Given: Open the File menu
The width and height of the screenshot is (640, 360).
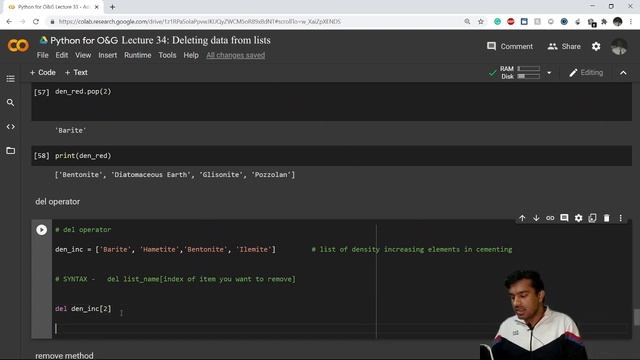Looking at the screenshot, I should tap(42, 55).
